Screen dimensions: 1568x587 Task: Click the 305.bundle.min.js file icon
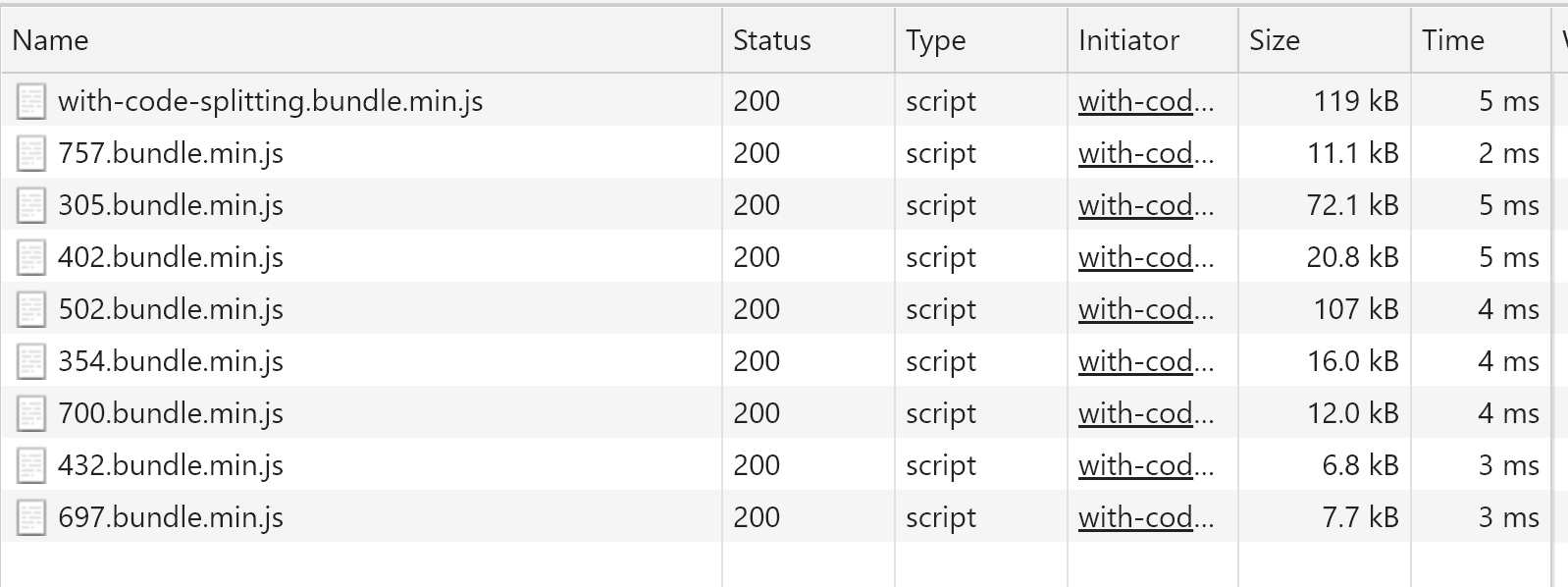coord(31,205)
